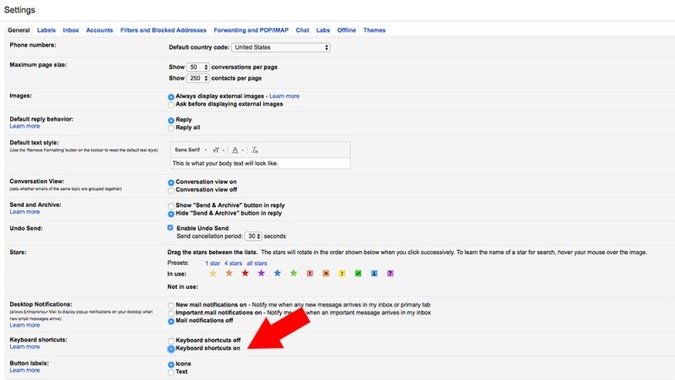Open the Accounts tab
This screenshot has width=675, height=380.
[99, 30]
